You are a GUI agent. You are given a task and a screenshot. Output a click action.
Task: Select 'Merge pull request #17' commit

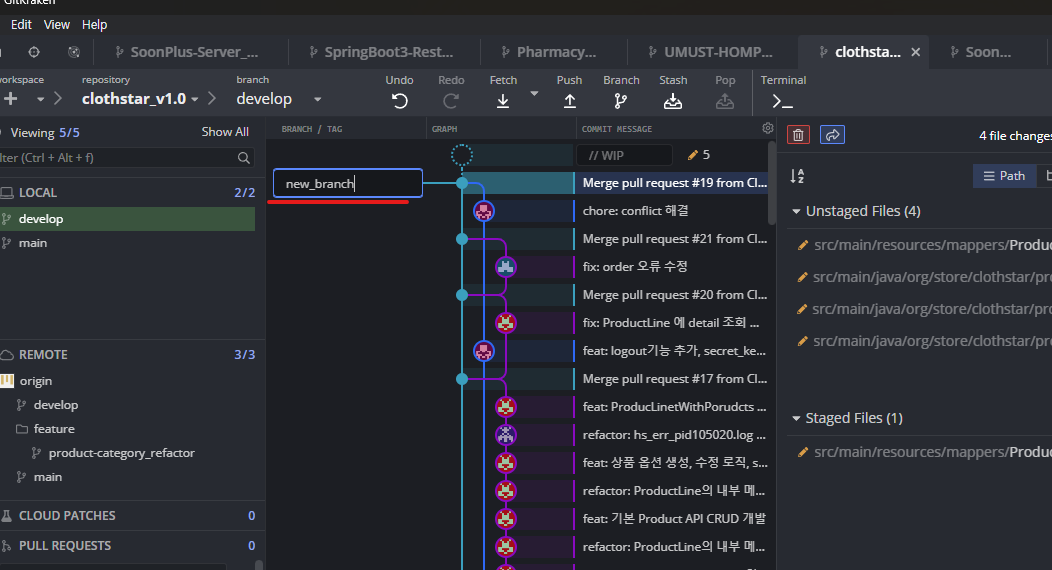pyautogui.click(x=674, y=379)
